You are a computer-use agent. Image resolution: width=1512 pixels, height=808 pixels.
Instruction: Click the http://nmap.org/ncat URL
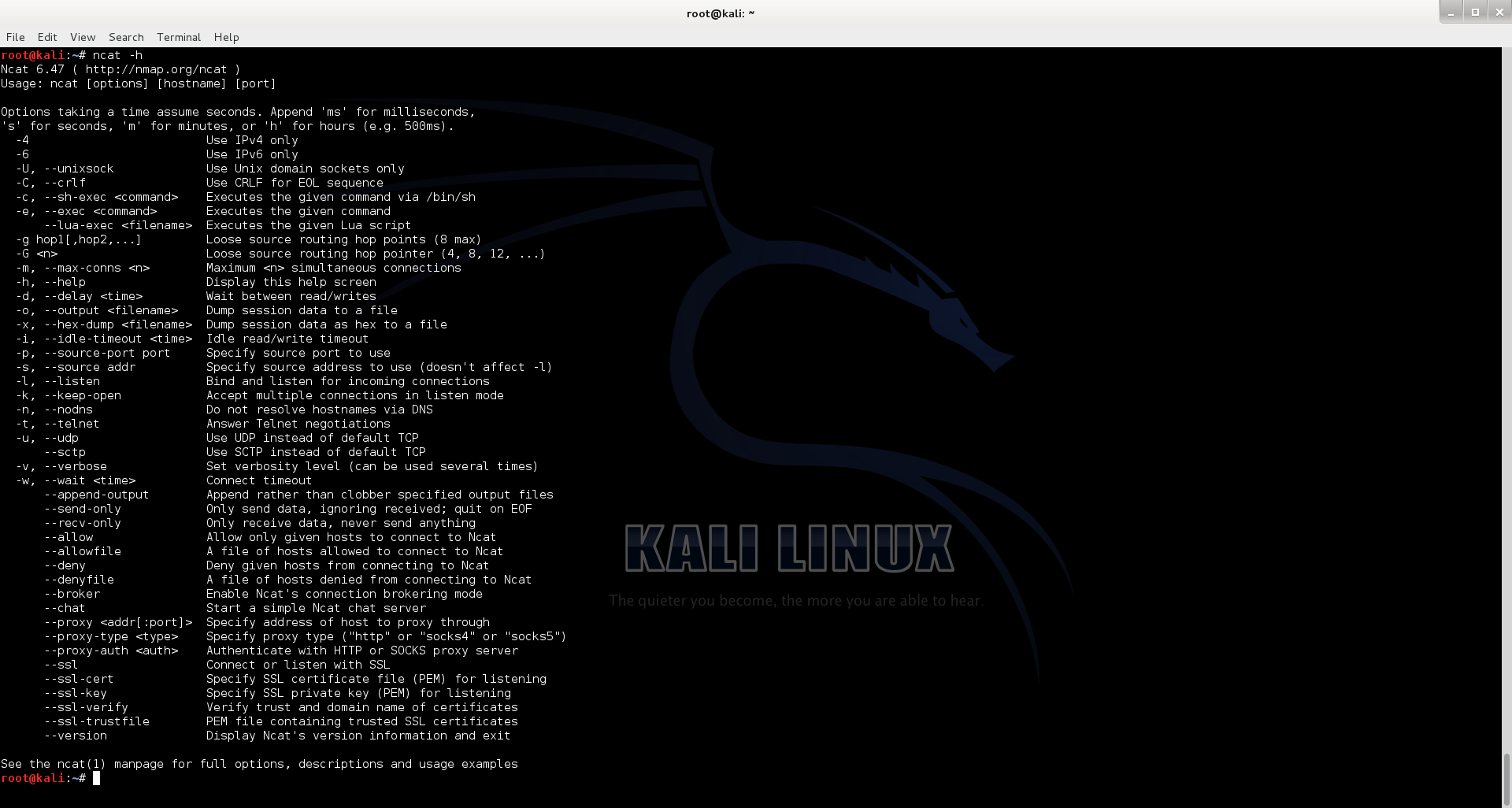point(156,69)
